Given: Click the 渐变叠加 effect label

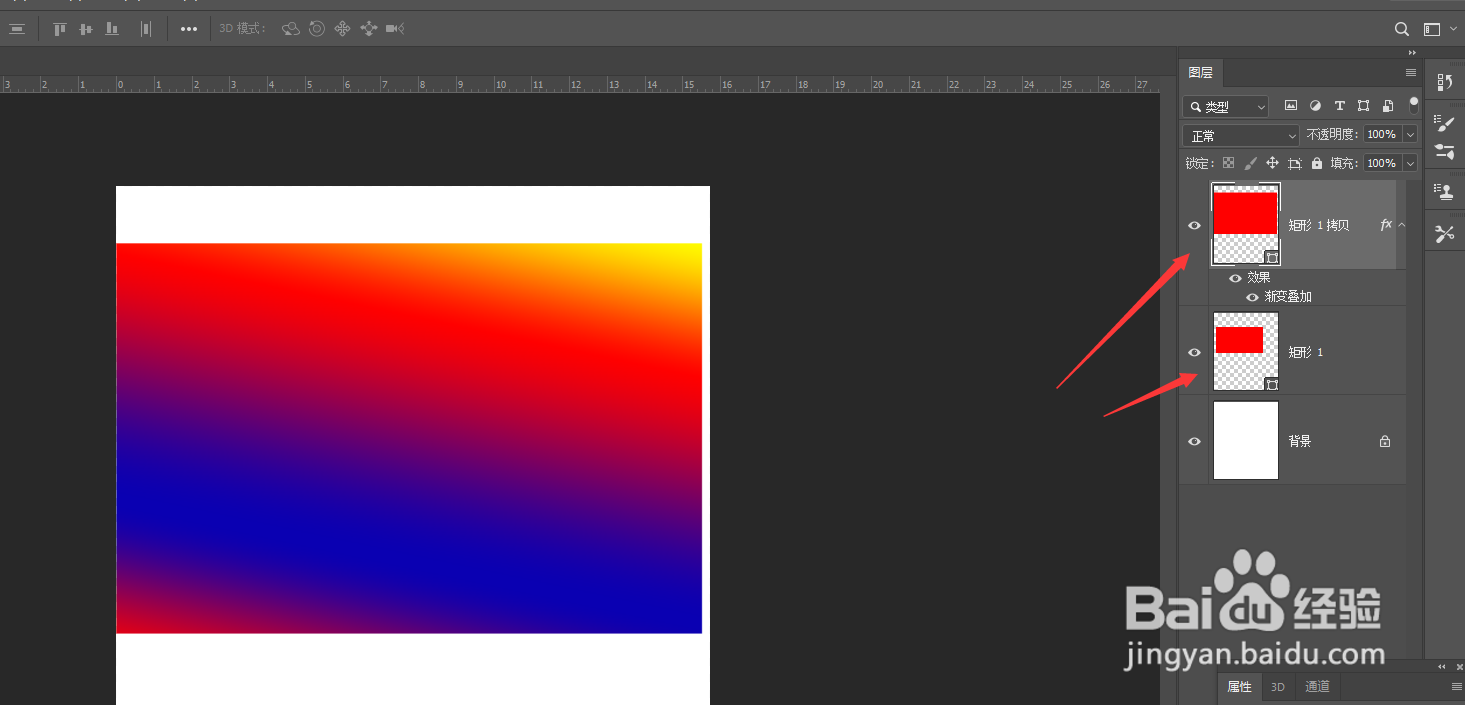Looking at the screenshot, I should 1288,297.
